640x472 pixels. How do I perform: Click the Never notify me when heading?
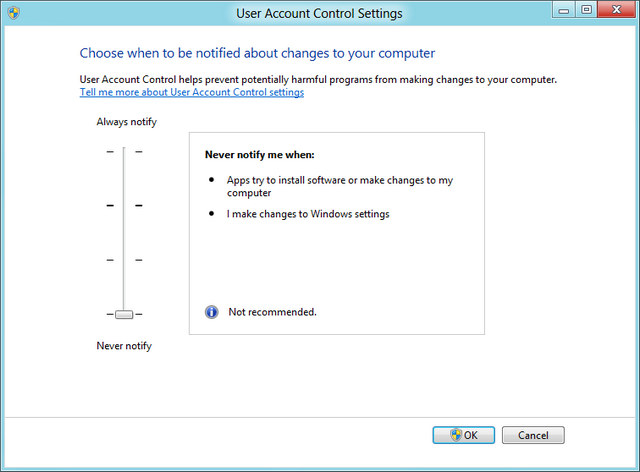click(x=260, y=155)
